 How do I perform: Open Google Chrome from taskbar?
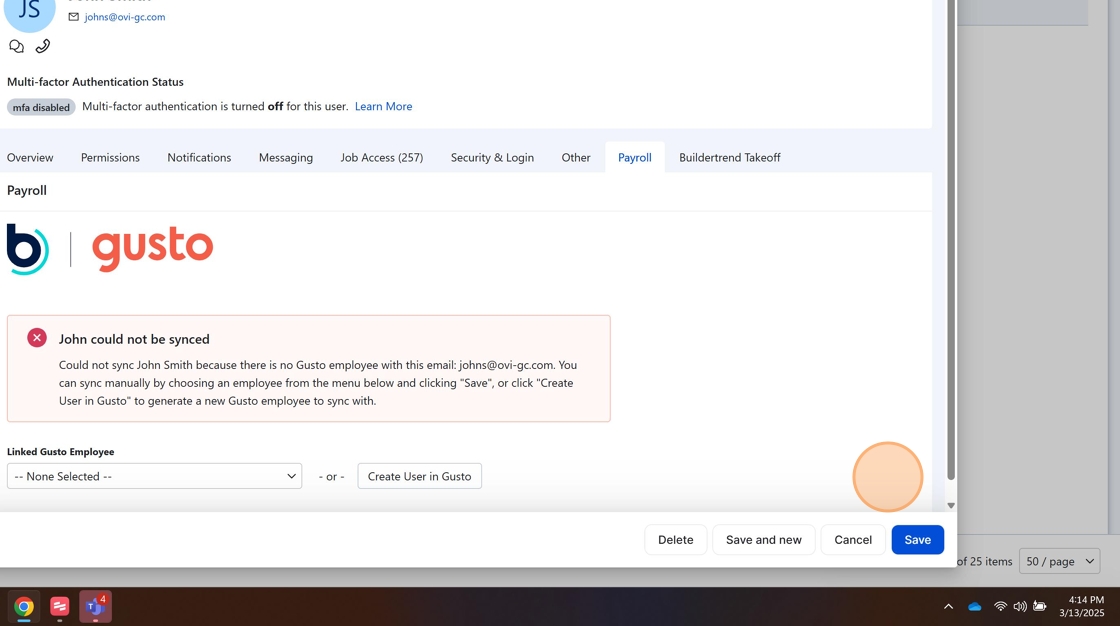point(24,607)
